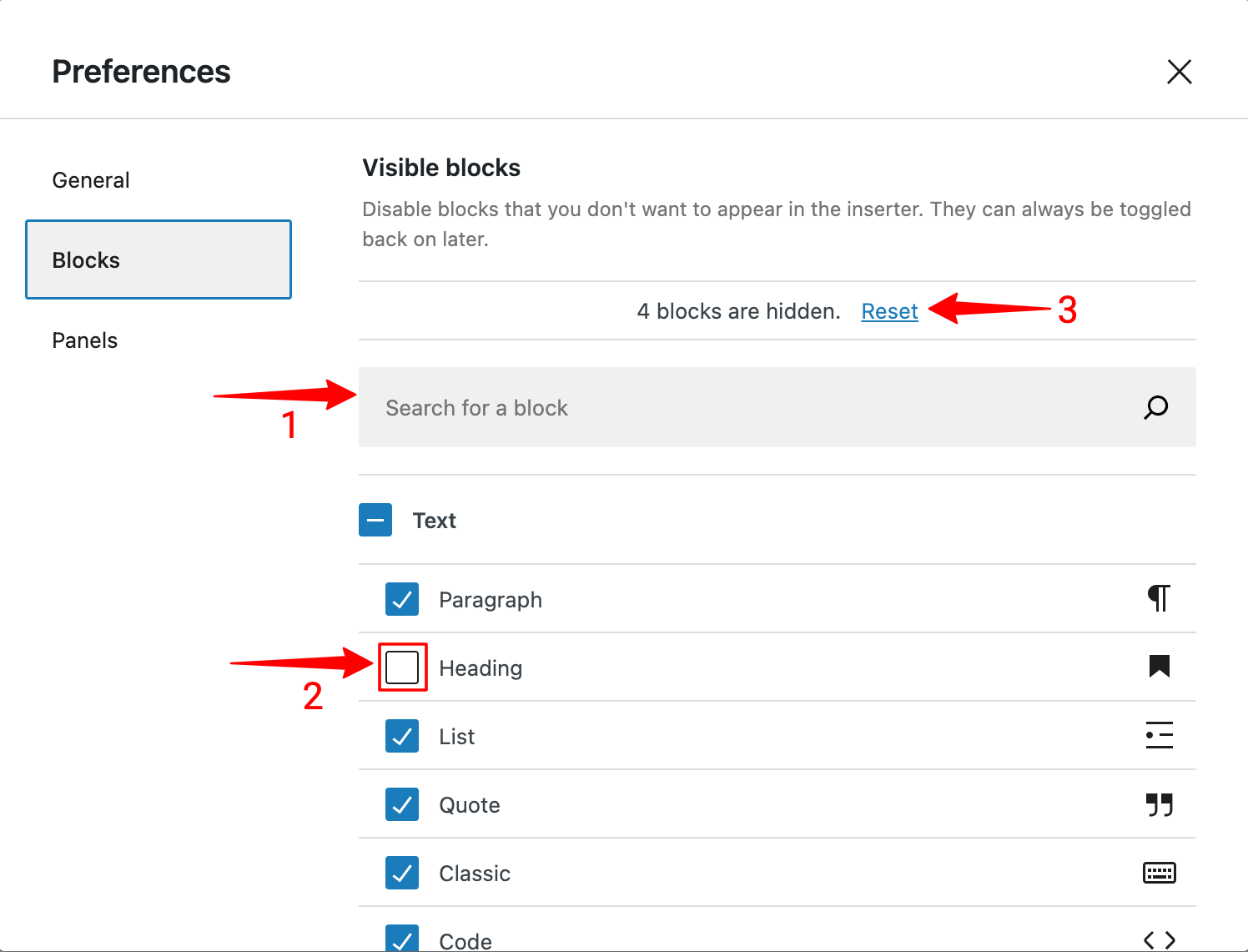Close the Preferences dialog
The height and width of the screenshot is (952, 1248).
[x=1179, y=72]
